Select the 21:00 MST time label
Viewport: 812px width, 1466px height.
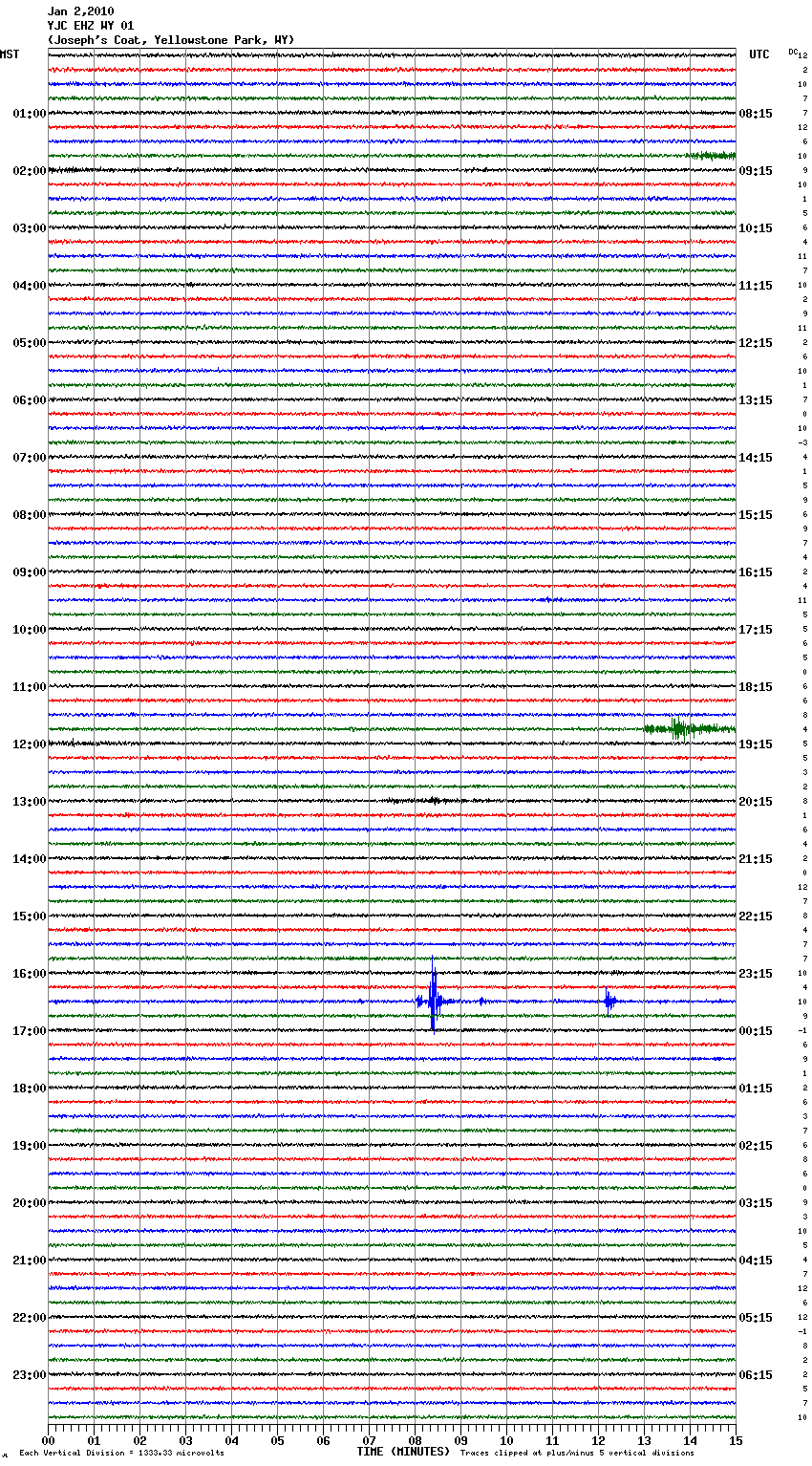click(30, 1261)
